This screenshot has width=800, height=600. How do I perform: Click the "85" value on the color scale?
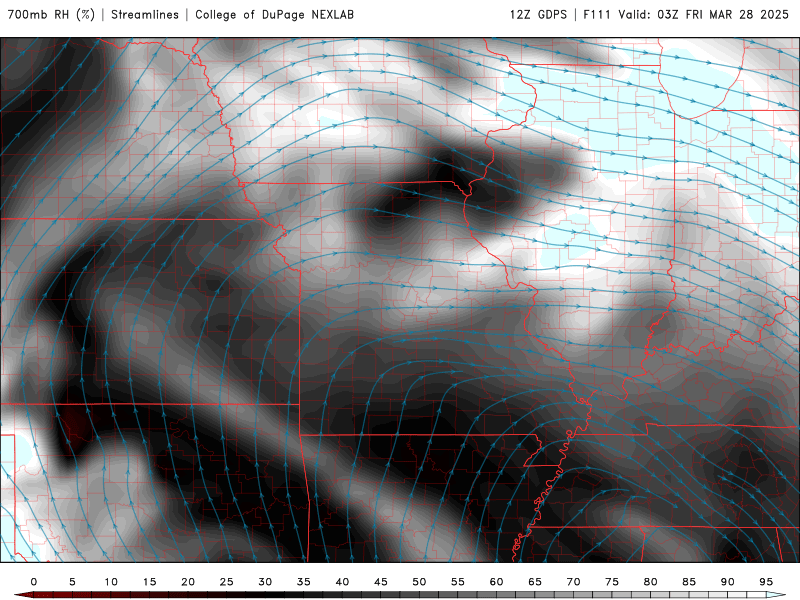tap(689, 582)
